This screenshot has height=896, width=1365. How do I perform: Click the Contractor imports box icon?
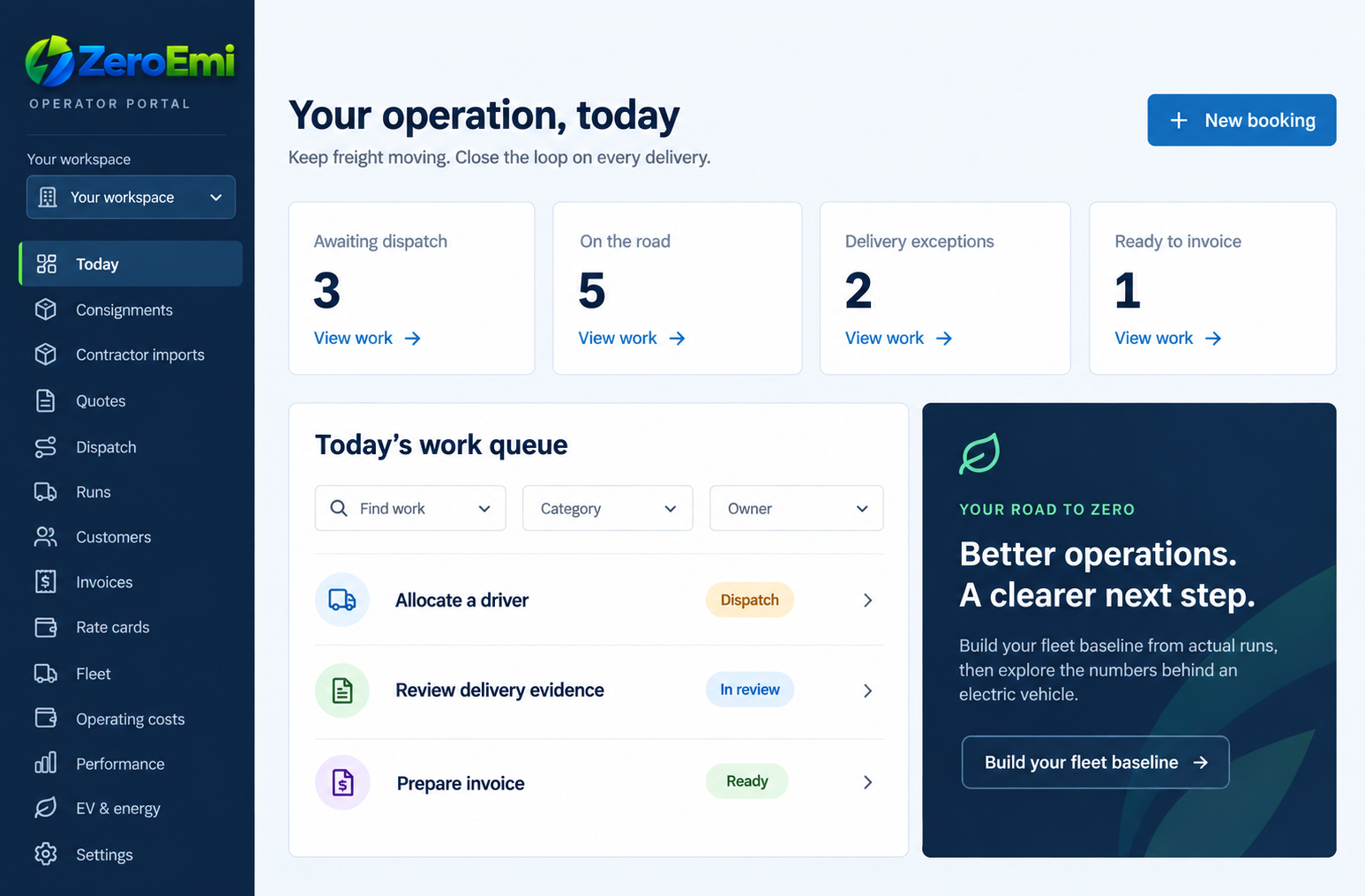46,355
